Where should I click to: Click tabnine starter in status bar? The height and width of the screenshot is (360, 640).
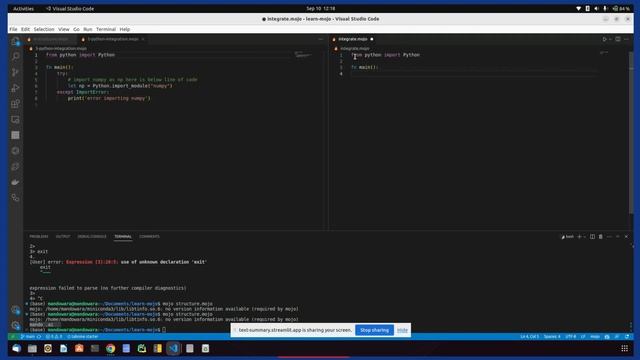[x=83, y=337]
